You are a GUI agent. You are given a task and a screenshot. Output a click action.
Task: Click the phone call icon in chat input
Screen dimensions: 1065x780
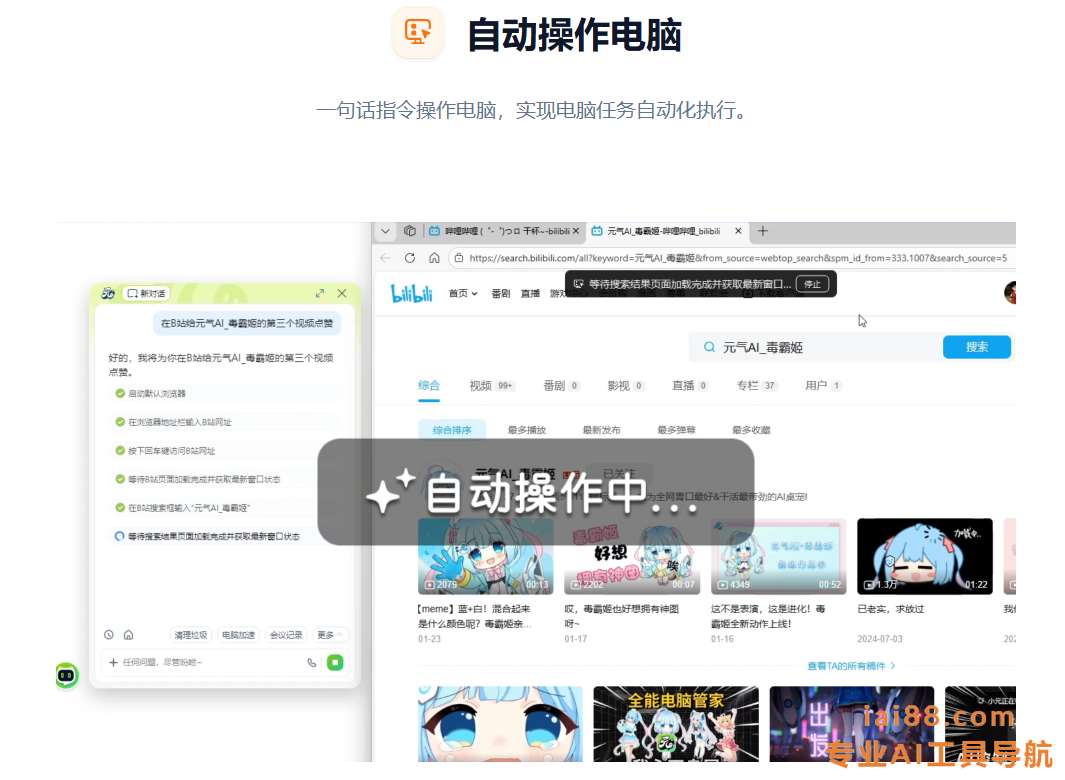point(312,662)
